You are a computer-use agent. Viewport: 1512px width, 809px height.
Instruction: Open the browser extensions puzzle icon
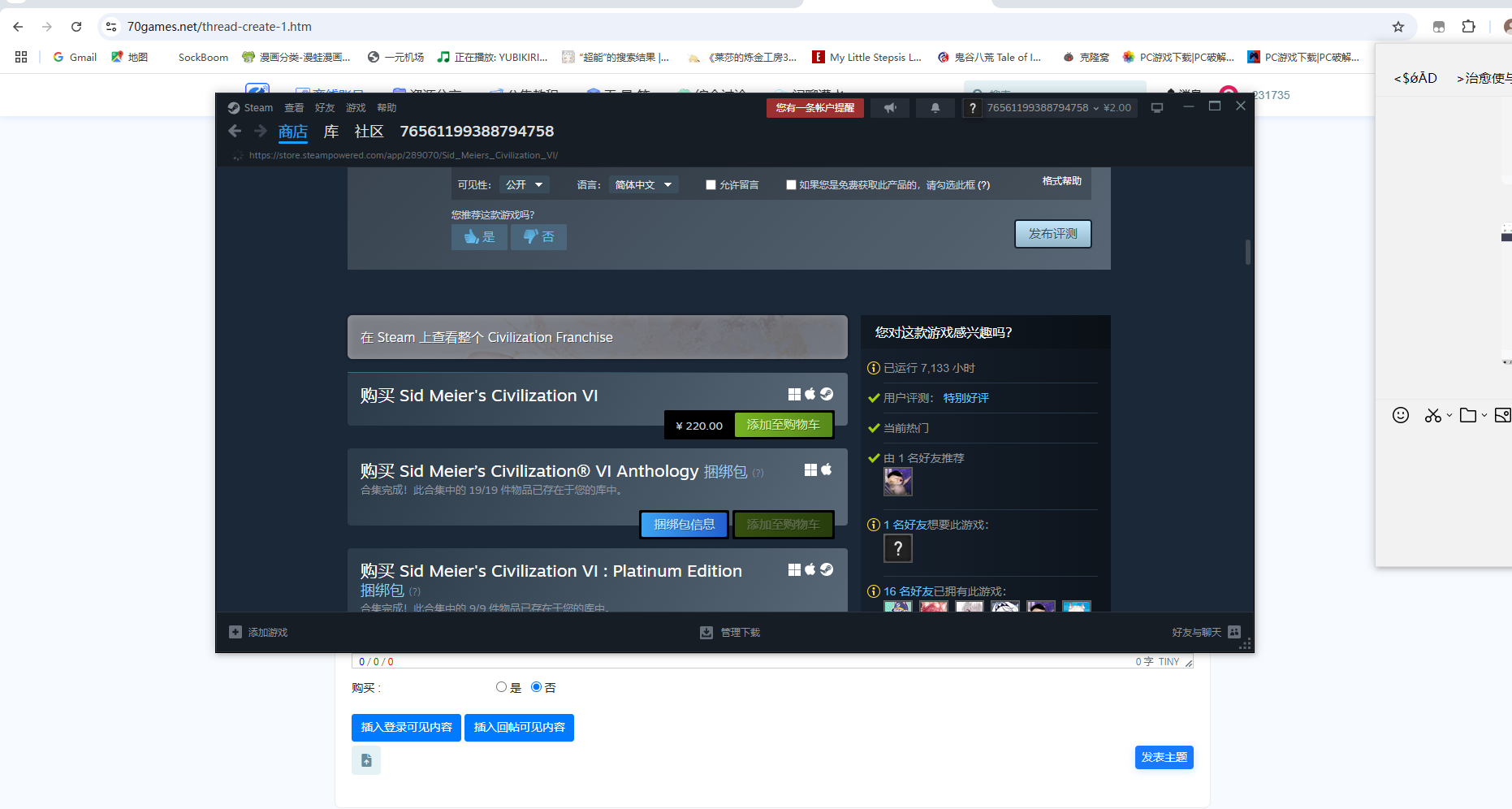coord(1469,27)
